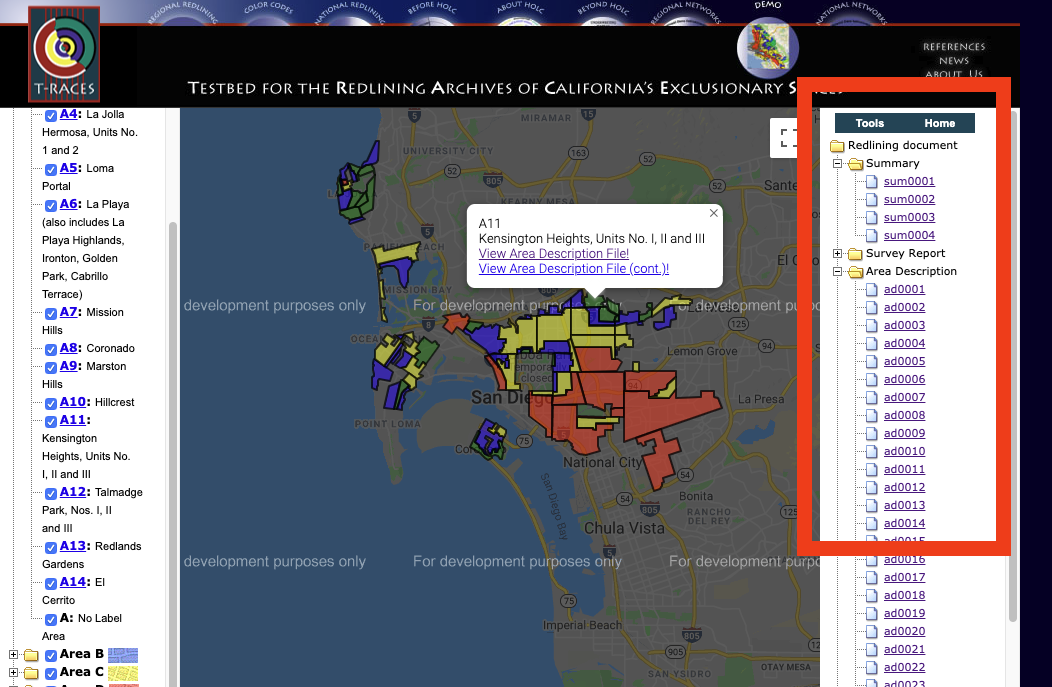Uncheck the A6 La Playa checkbox
The image size is (1052, 687).
[50, 205]
